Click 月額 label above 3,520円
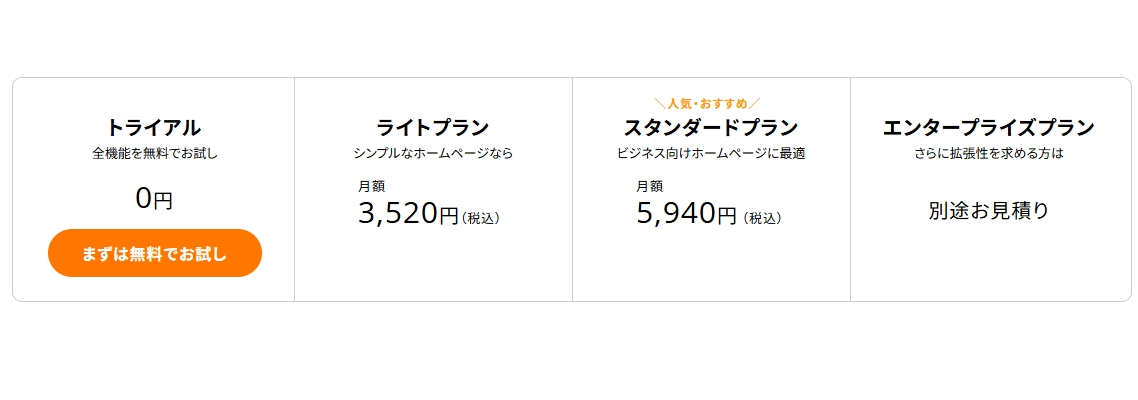This screenshot has width=1138, height=400. pyautogui.click(x=371, y=186)
